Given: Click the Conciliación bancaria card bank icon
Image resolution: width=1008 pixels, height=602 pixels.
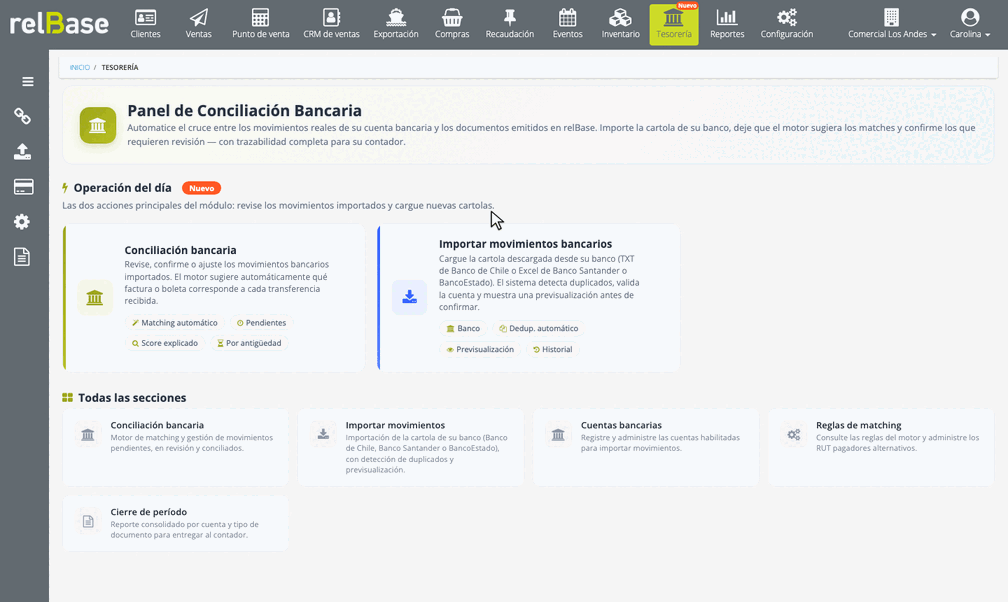Looking at the screenshot, I should click(x=94, y=297).
